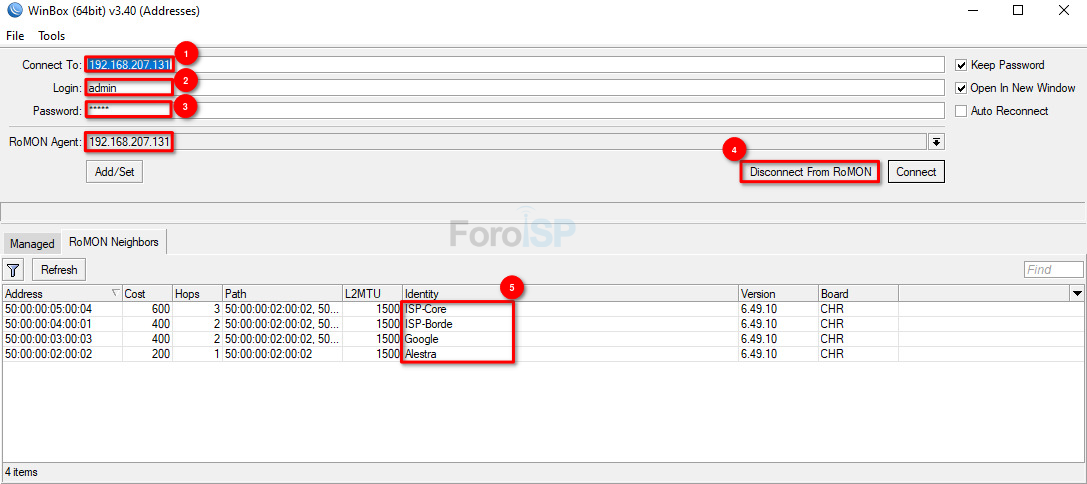1087x484 pixels.
Task: Switch to the Managed tab
Action: point(32,244)
